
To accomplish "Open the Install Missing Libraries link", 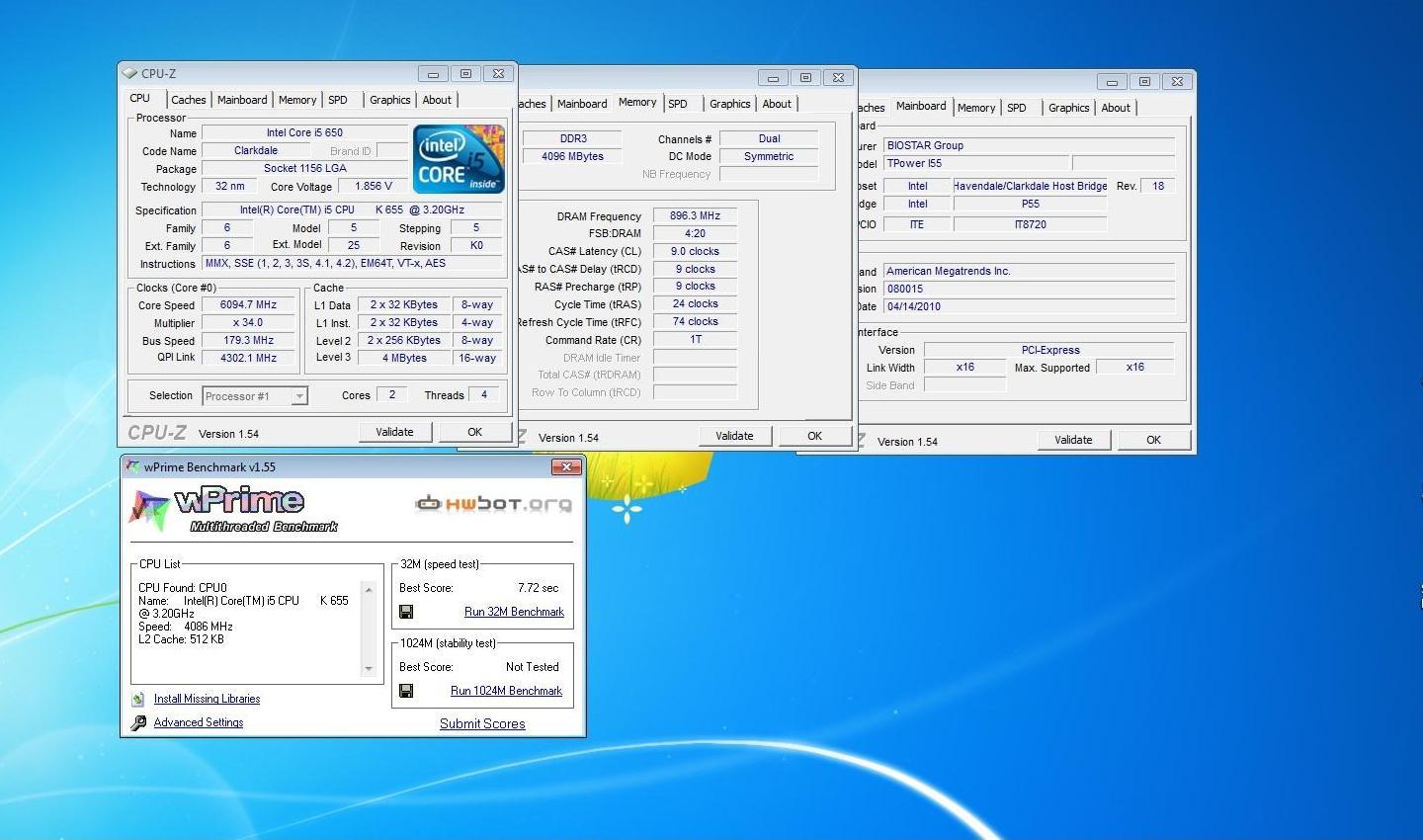I will coord(207,699).
